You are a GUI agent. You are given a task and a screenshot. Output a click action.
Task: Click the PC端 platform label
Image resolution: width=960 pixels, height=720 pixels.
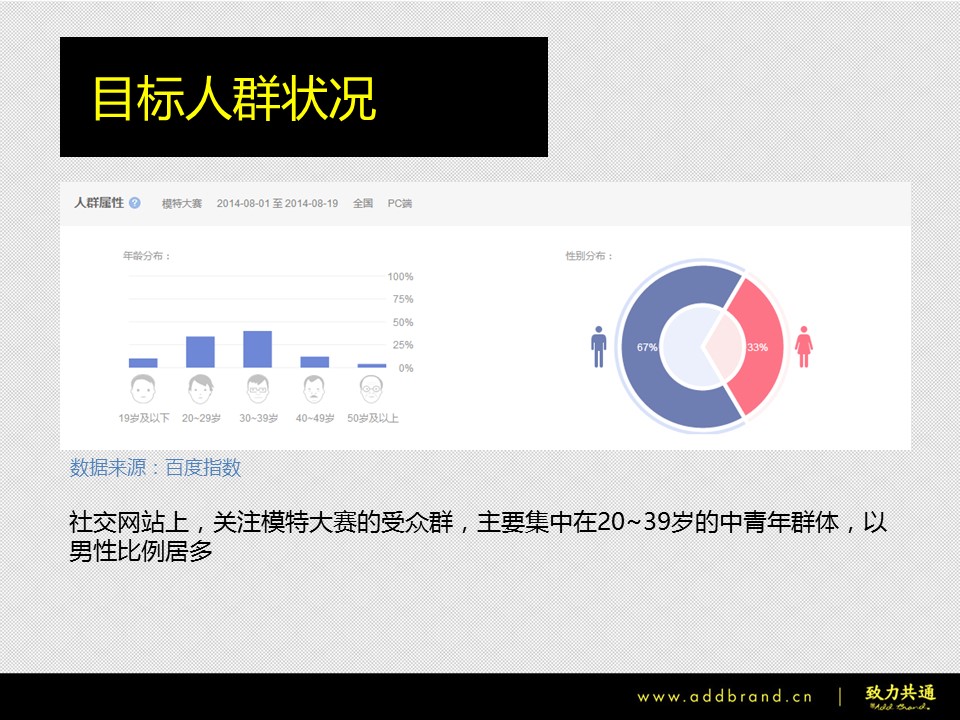[x=400, y=203]
